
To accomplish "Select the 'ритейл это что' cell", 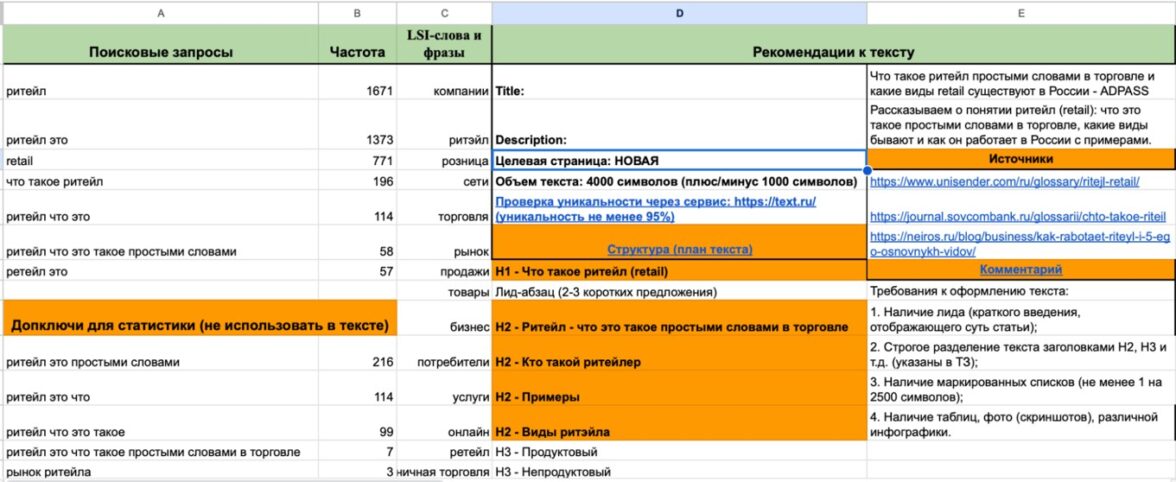I will [161, 388].
